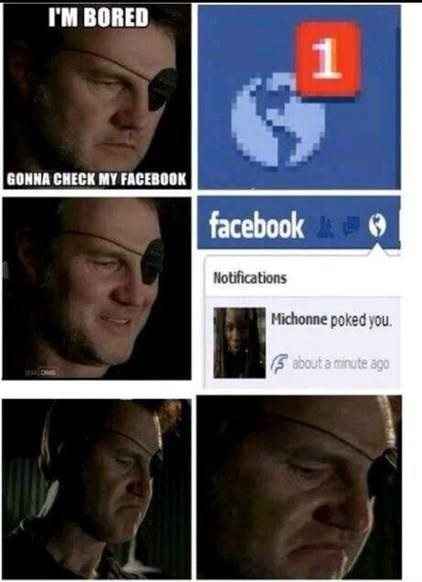Viewport: 422px width, 582px height.
Task: Click 'GONNA CHECK MY FACEBOOK' caption text
Action: tap(96, 179)
